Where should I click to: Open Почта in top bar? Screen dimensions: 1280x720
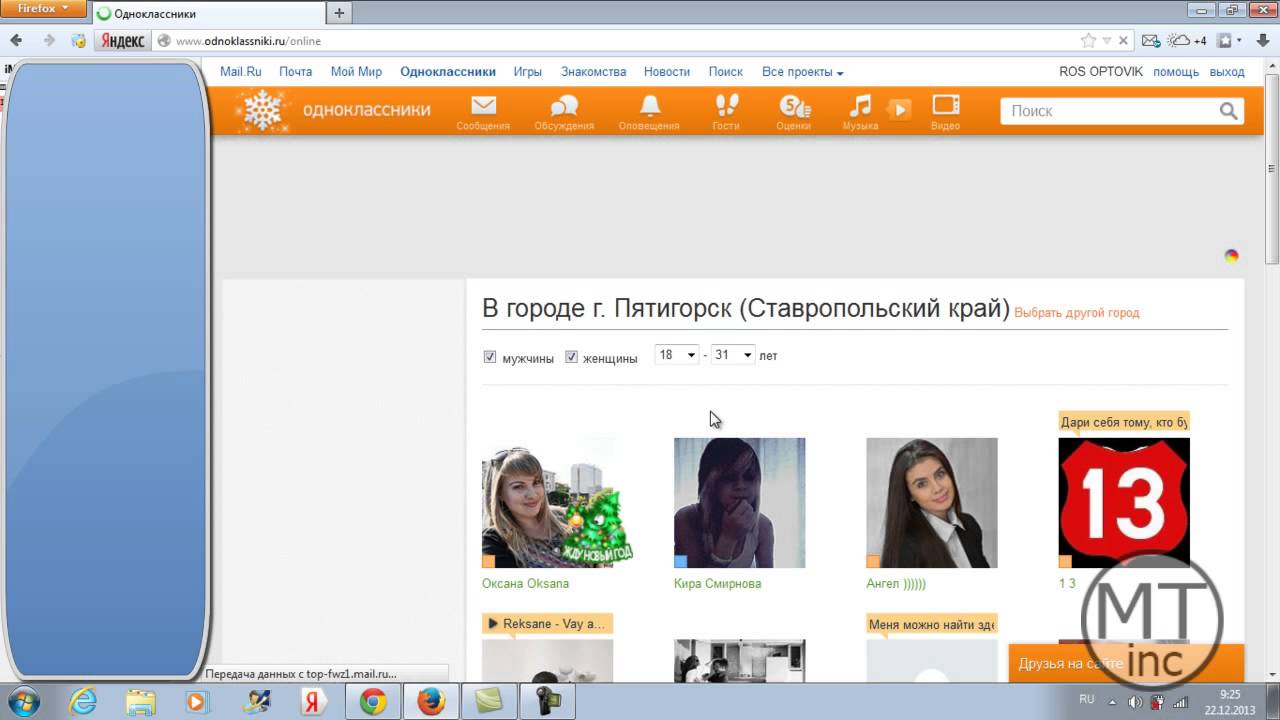[296, 72]
